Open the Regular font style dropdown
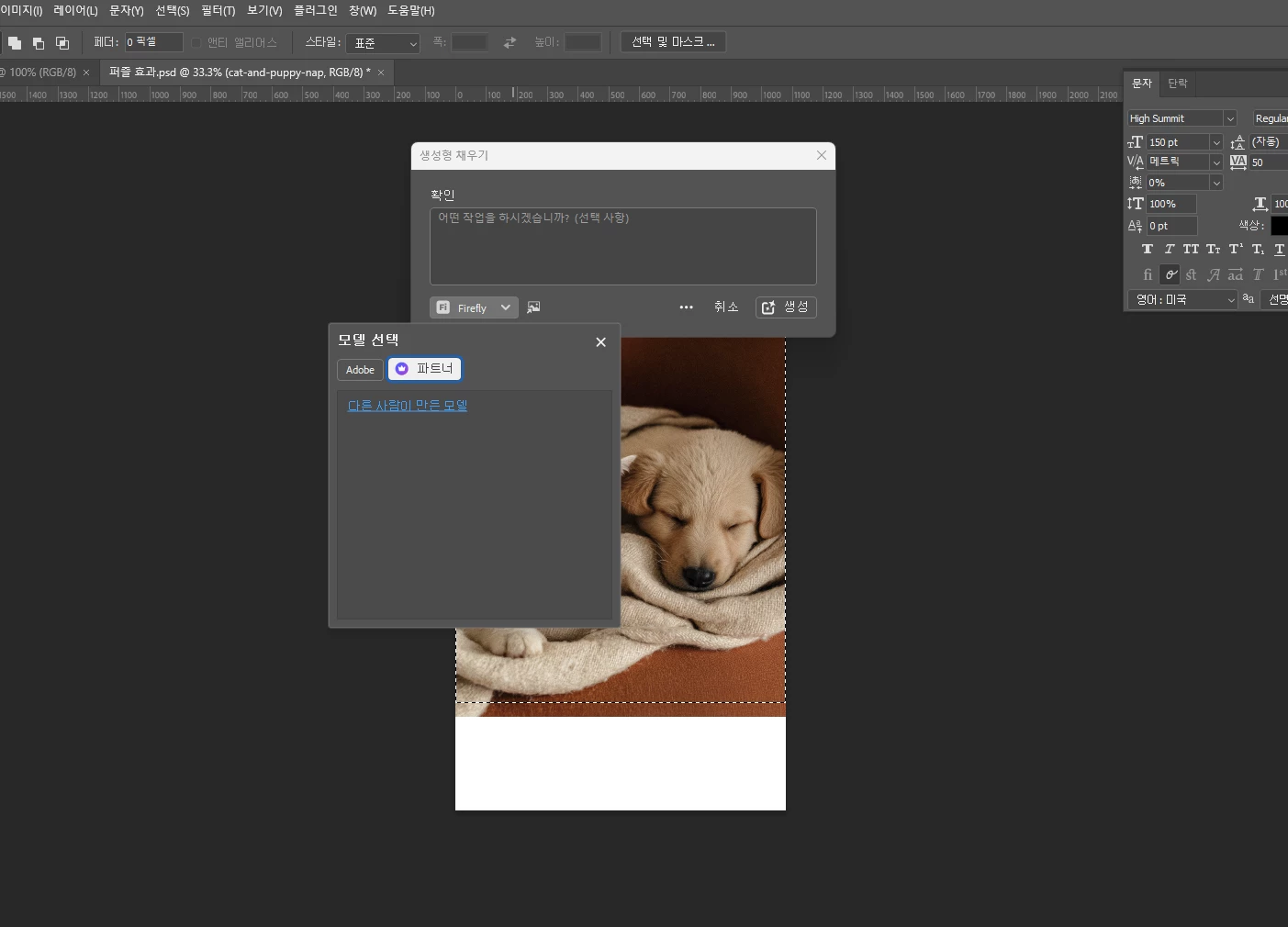 click(1271, 118)
